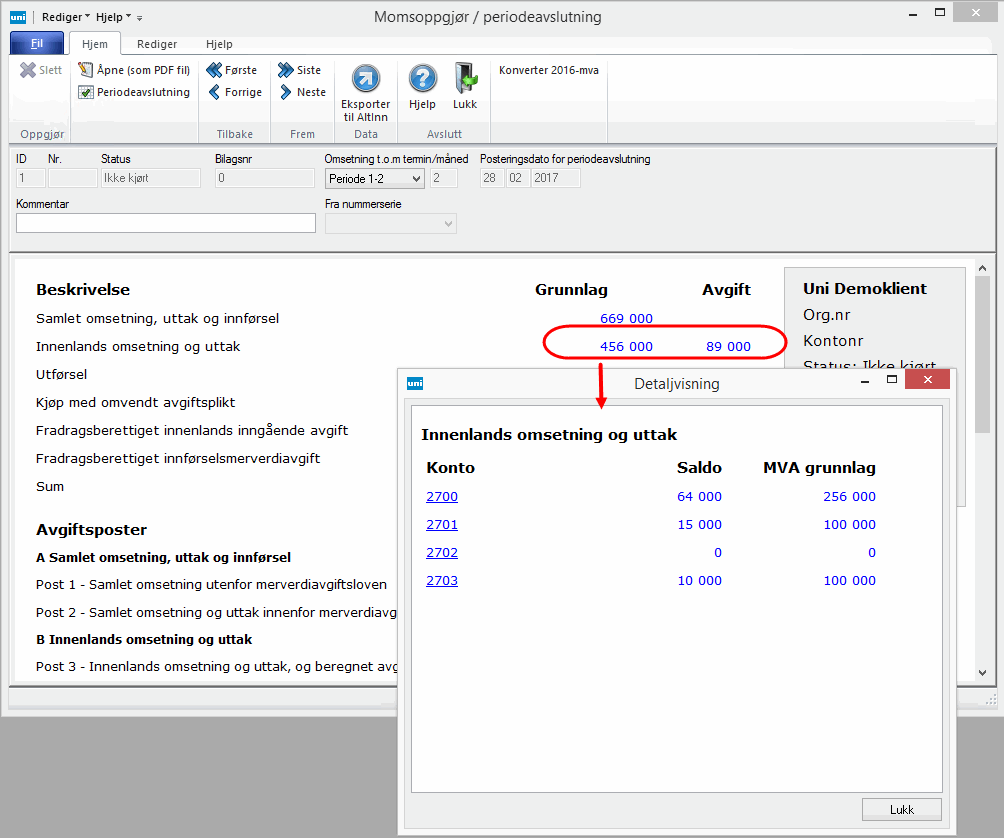Viewport: 1004px width, 838px height.
Task: Click the 456 000 Grunnlag amount
Action: click(626, 347)
